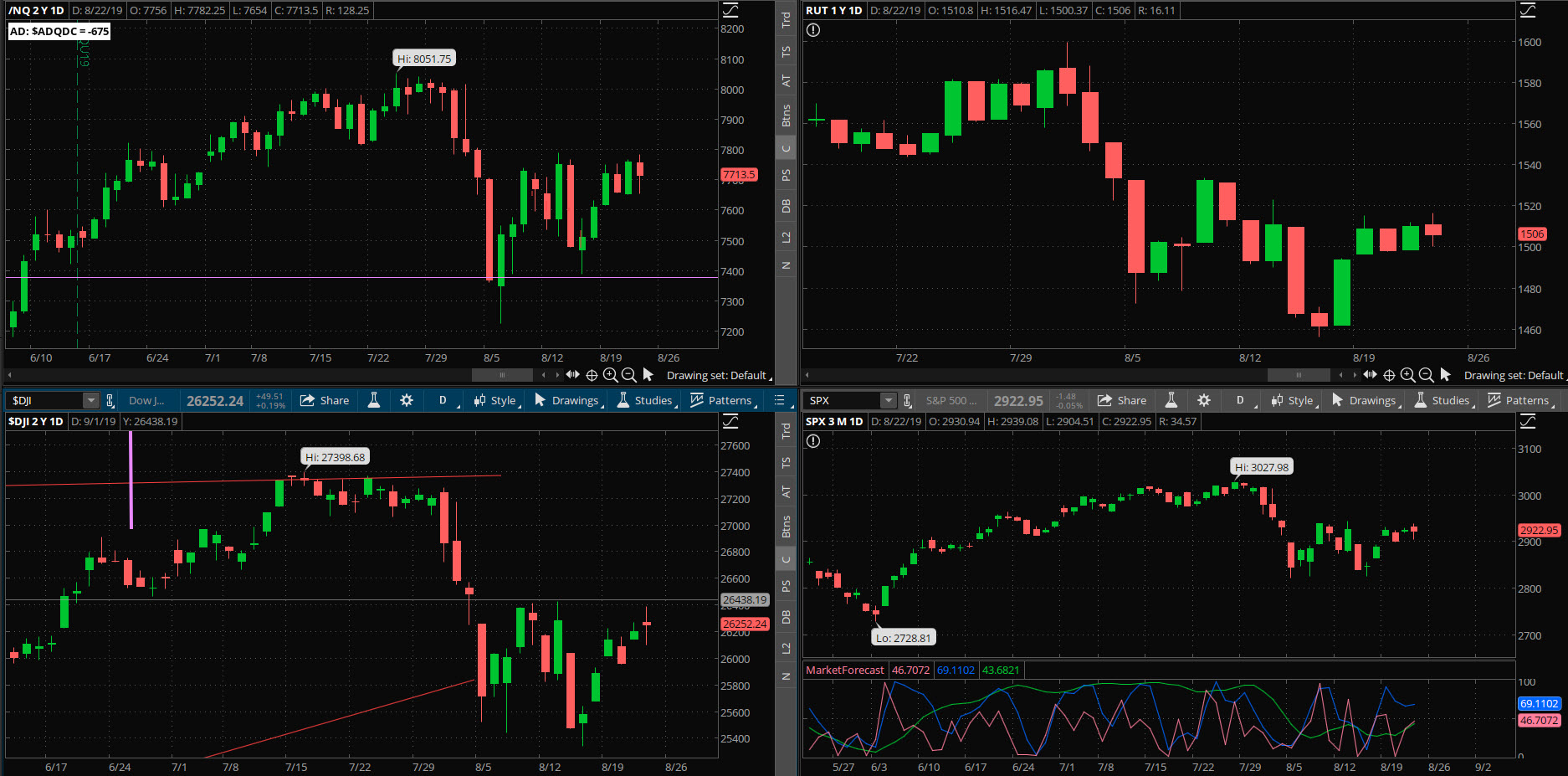Toggle the Trd side panel beside /NQ chart
This screenshot has height=776, width=1568.
786,19
